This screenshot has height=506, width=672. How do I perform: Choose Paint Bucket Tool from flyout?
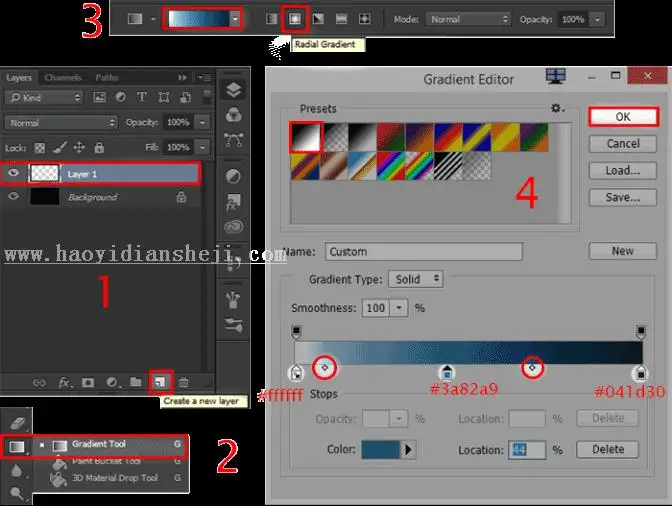(111, 461)
